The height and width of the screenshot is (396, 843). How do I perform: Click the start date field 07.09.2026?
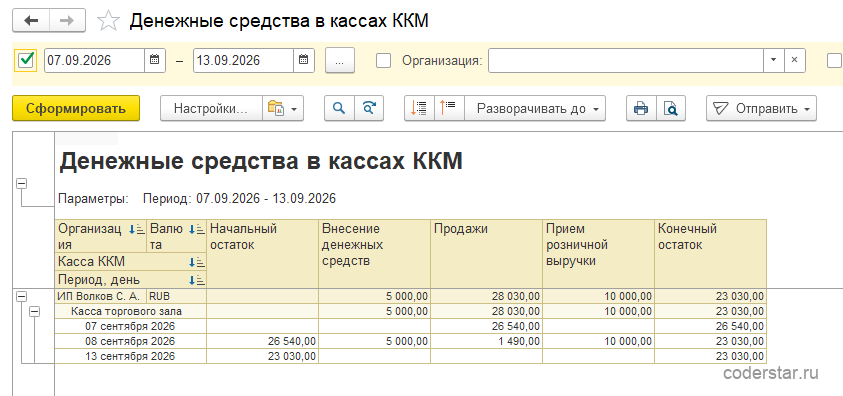pos(94,60)
